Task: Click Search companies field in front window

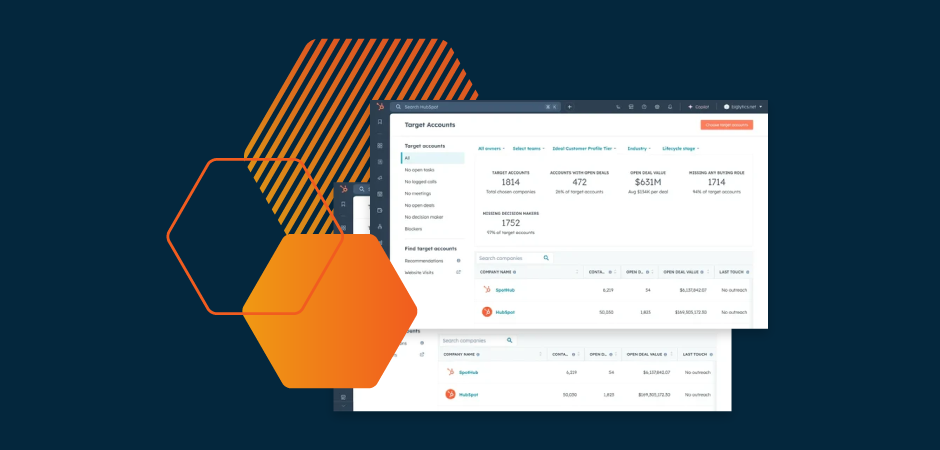Action: pos(514,258)
